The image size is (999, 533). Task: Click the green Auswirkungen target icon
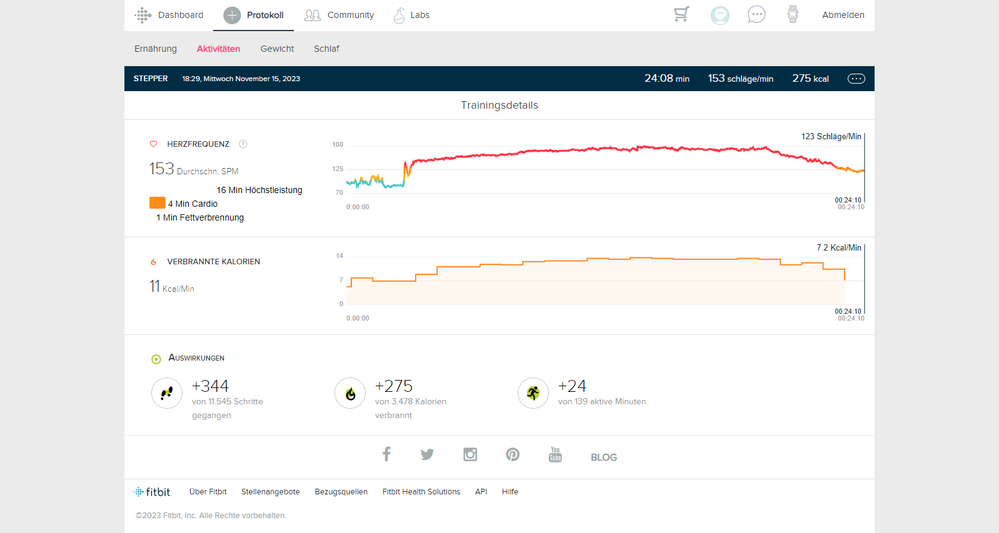(156, 359)
